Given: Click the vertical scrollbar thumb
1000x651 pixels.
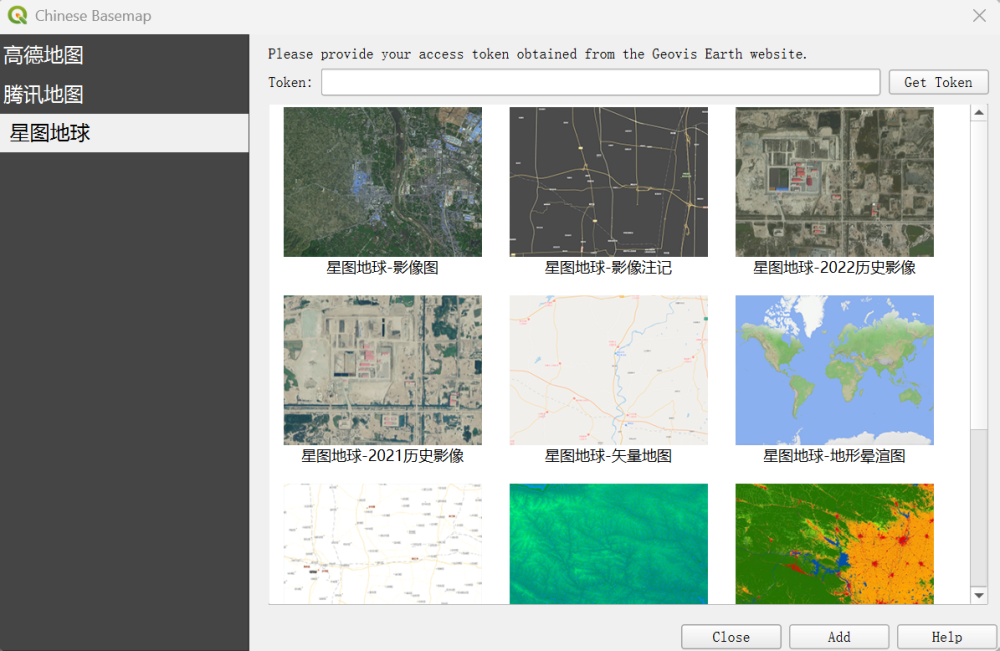Looking at the screenshot, I should click(x=979, y=275).
